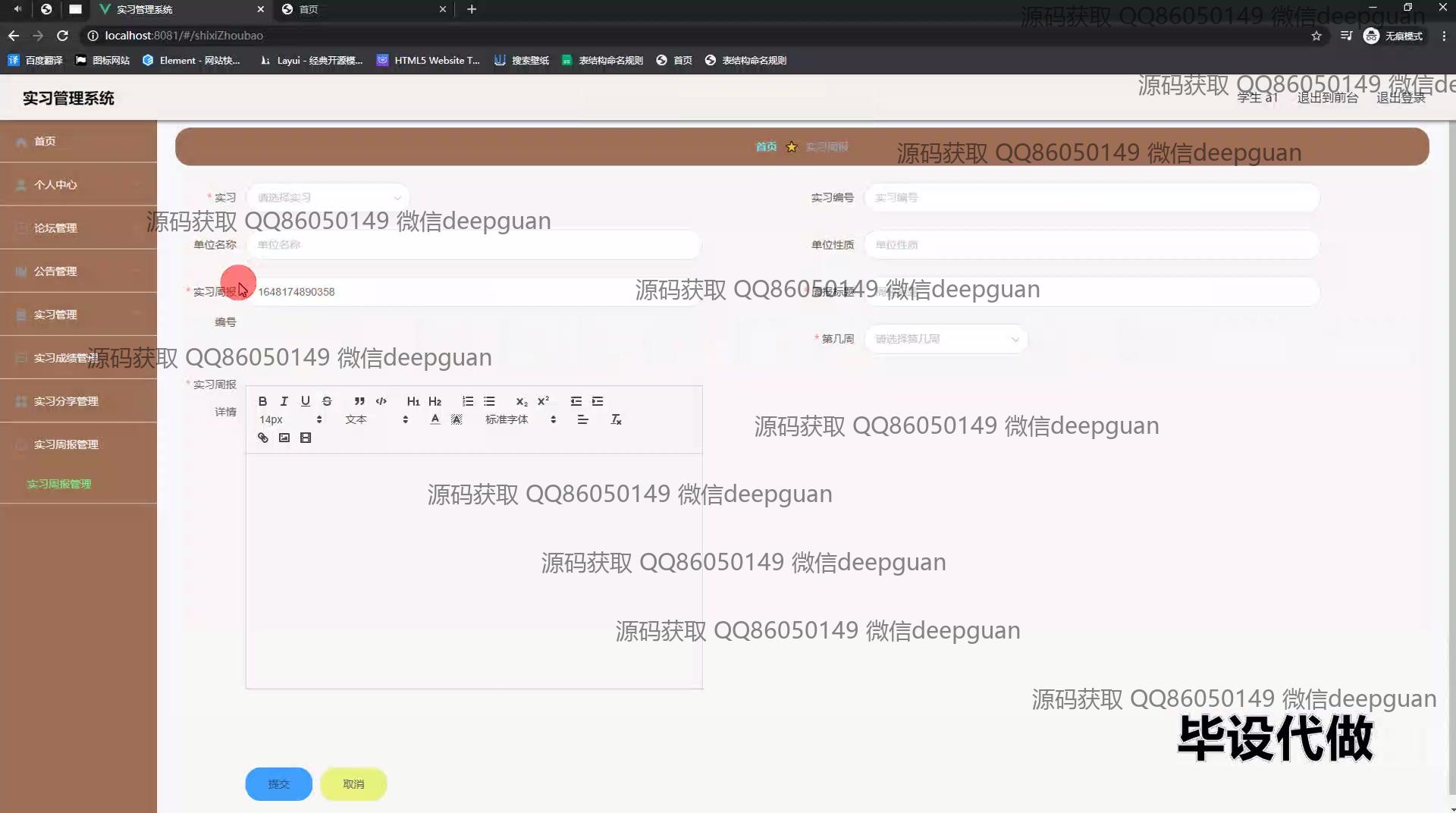Open the text alignment options
1456x813 pixels.
coord(582,419)
